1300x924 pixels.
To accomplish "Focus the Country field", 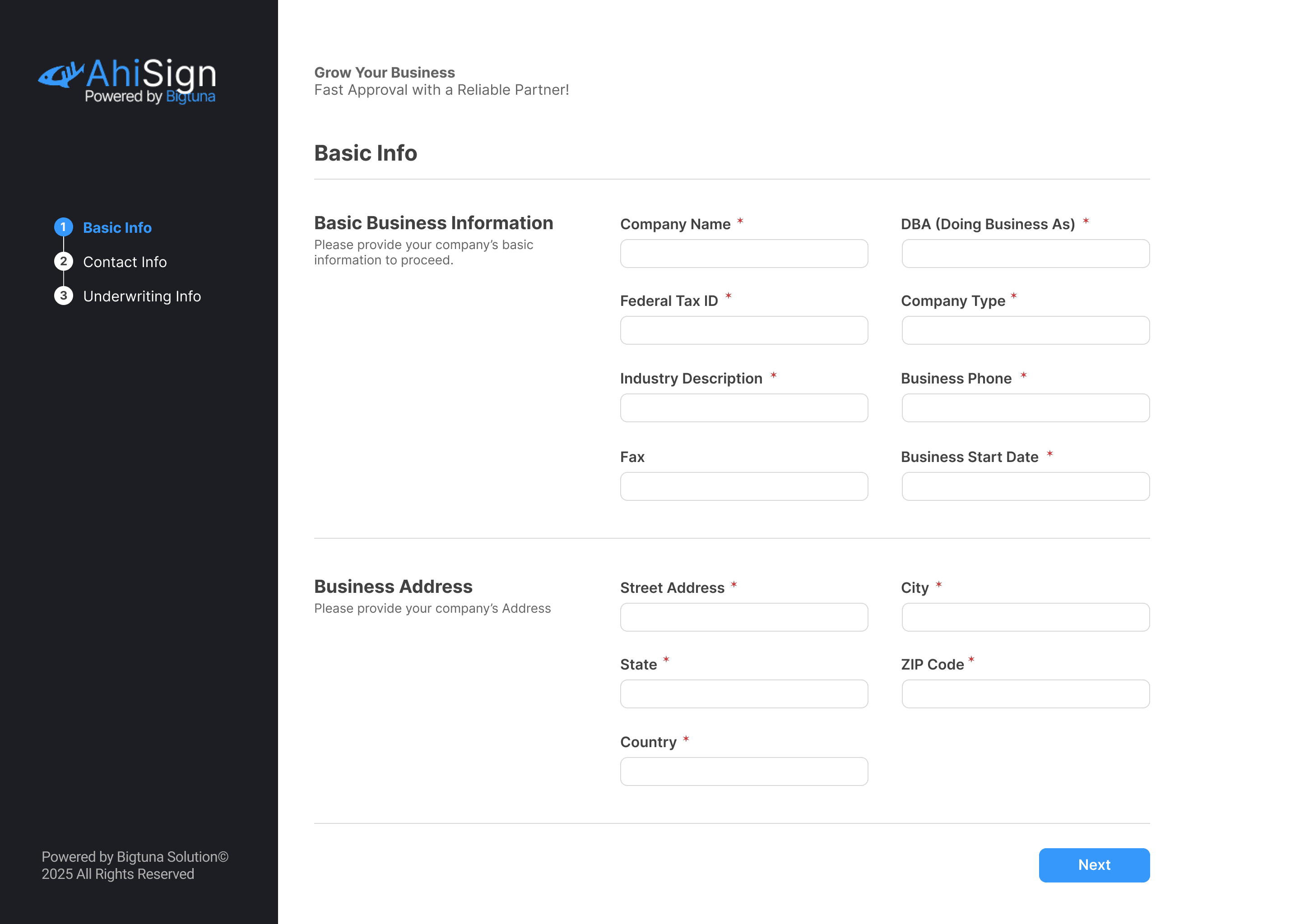I will (x=744, y=771).
